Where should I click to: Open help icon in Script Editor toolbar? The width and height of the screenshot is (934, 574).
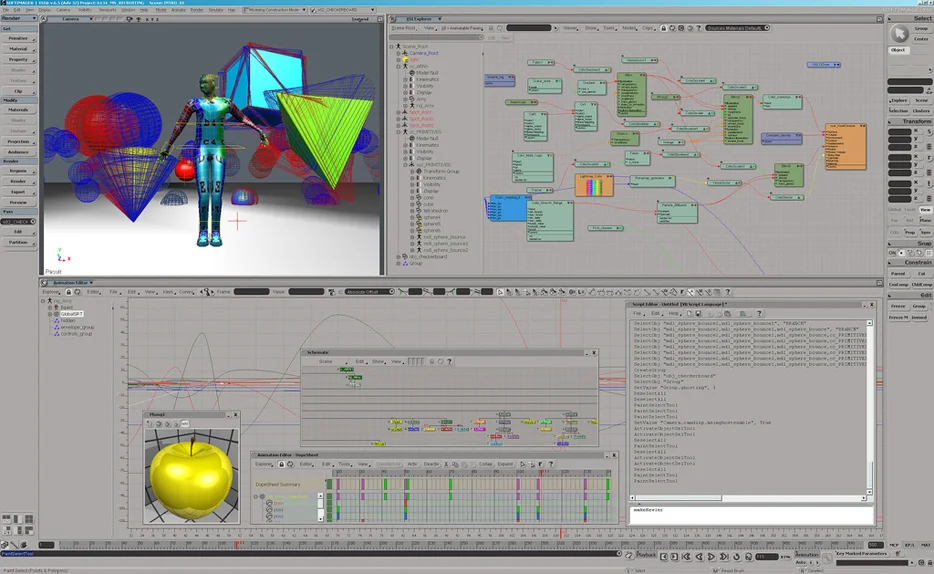pos(759,314)
